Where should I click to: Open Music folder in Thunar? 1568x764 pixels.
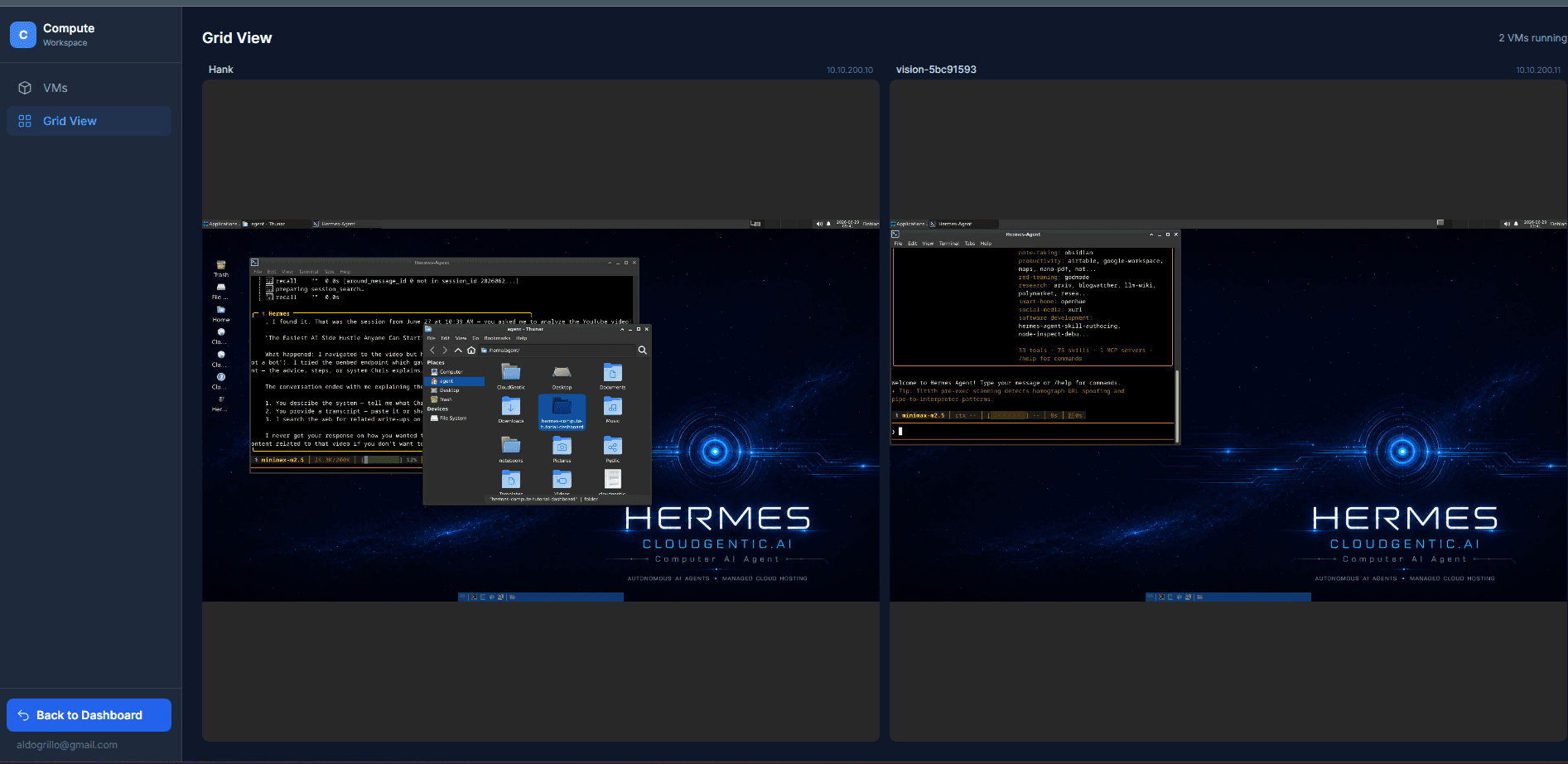click(612, 410)
